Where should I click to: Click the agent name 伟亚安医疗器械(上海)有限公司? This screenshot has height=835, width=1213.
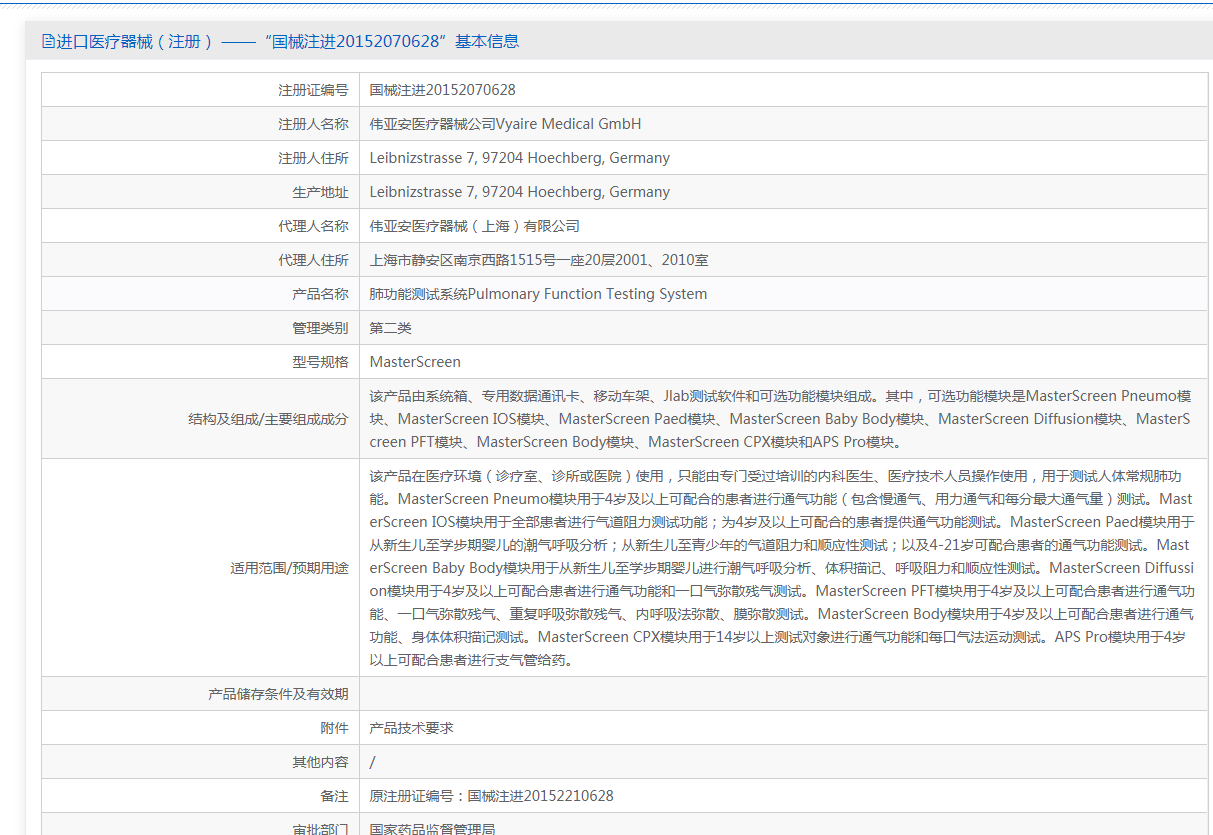pos(474,226)
